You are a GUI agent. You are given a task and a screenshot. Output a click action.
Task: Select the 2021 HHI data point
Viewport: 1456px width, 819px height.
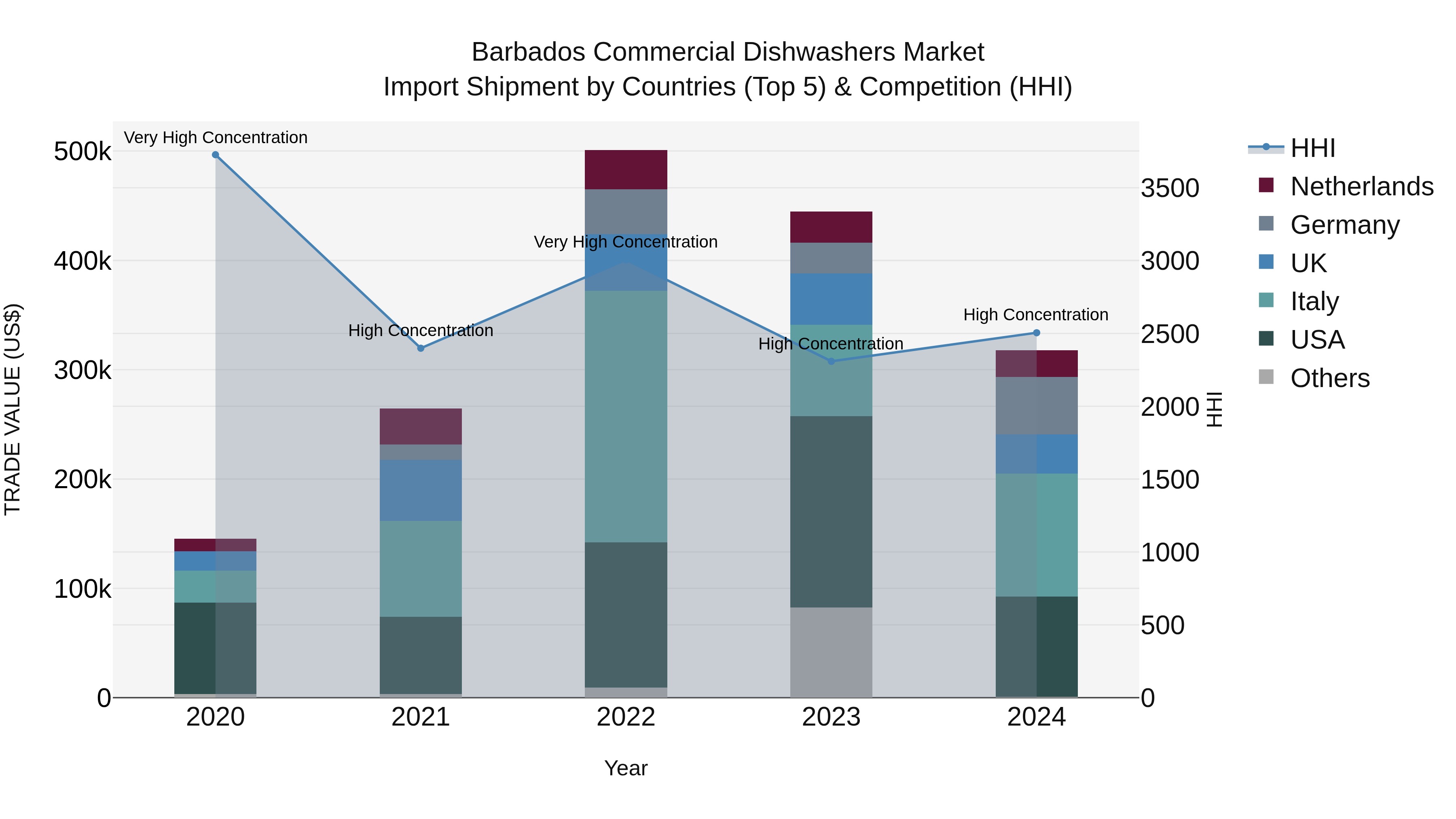click(x=421, y=349)
